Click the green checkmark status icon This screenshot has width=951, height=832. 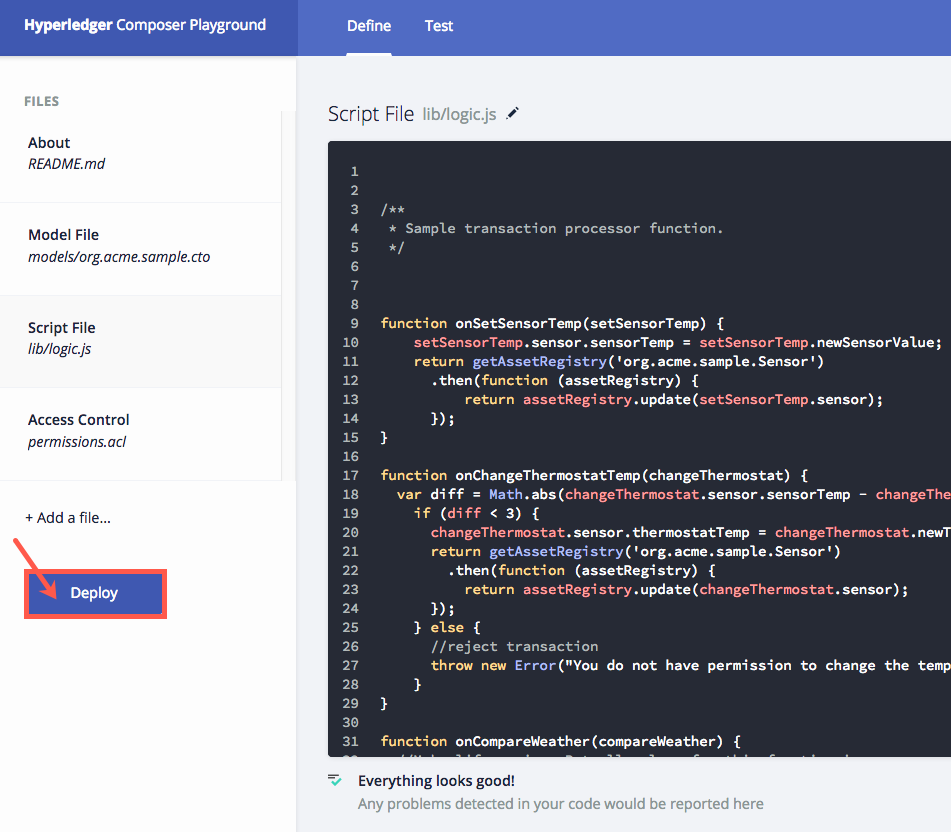pyautogui.click(x=335, y=780)
